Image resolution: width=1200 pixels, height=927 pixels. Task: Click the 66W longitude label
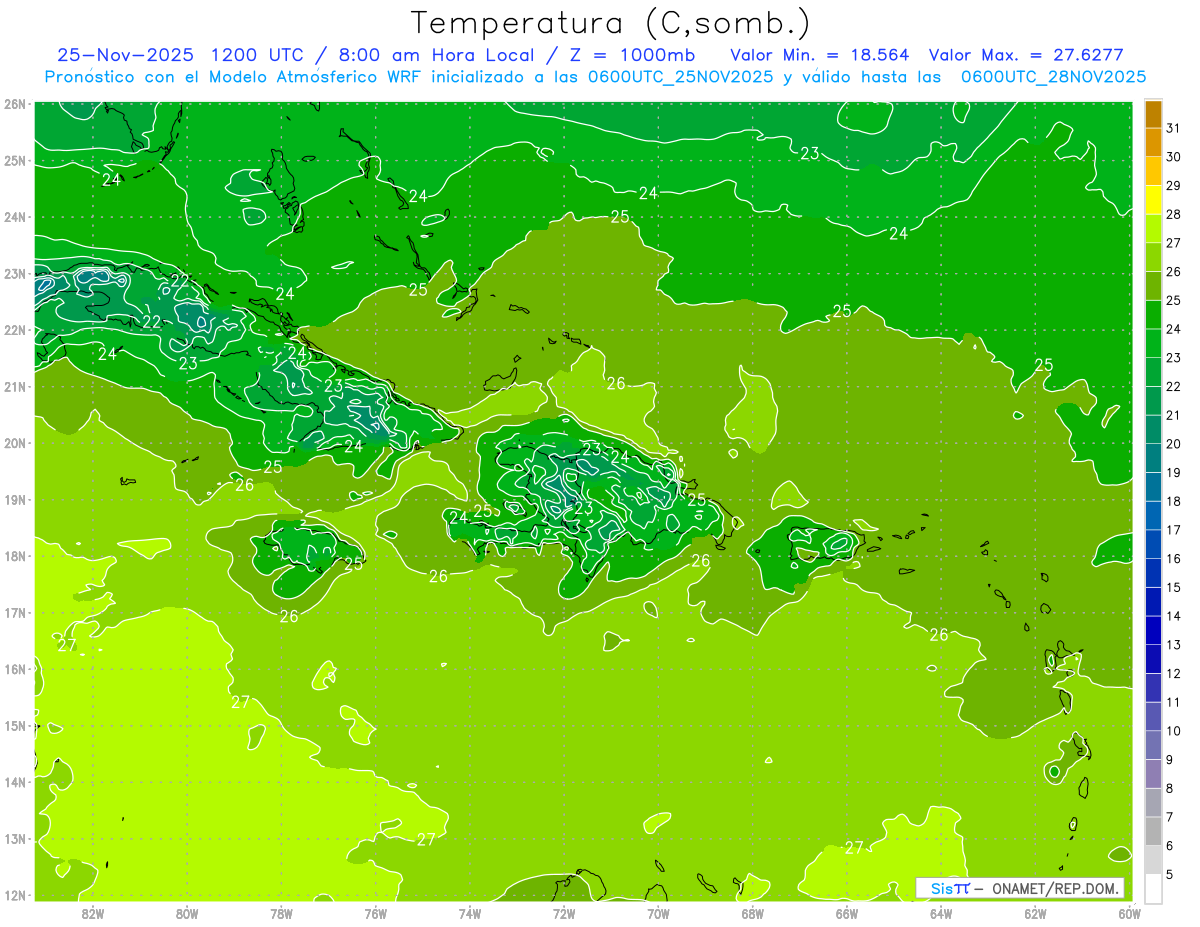click(847, 913)
